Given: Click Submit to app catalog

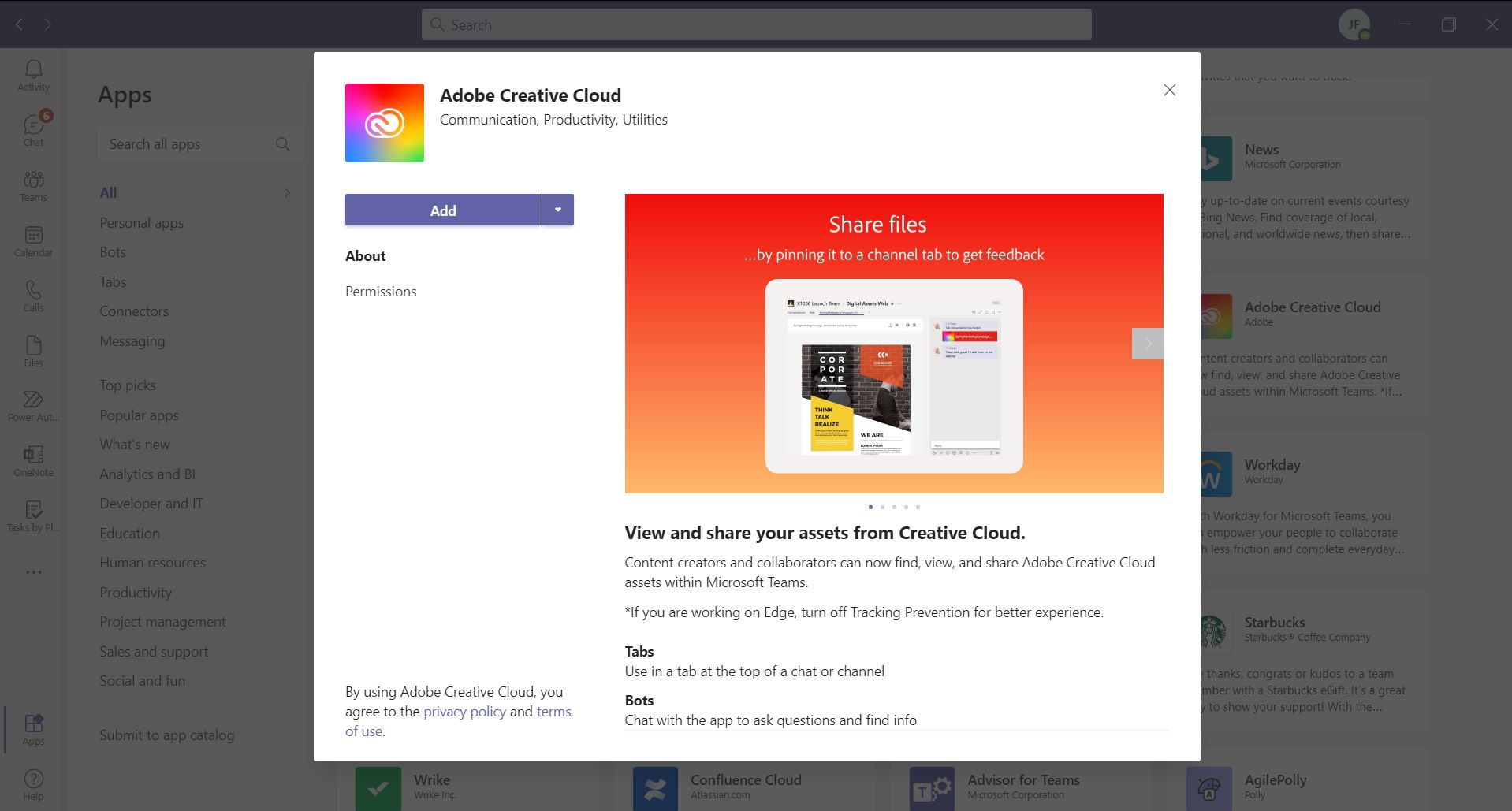Looking at the screenshot, I should (x=166, y=735).
